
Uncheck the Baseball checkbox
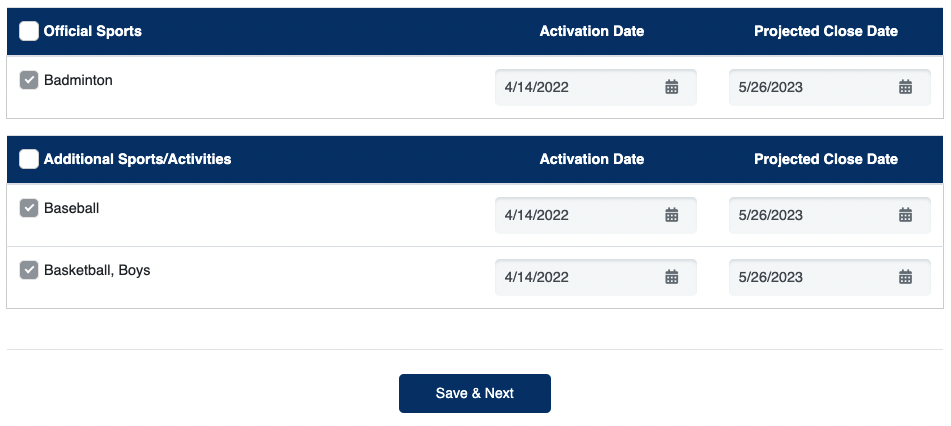(x=29, y=208)
